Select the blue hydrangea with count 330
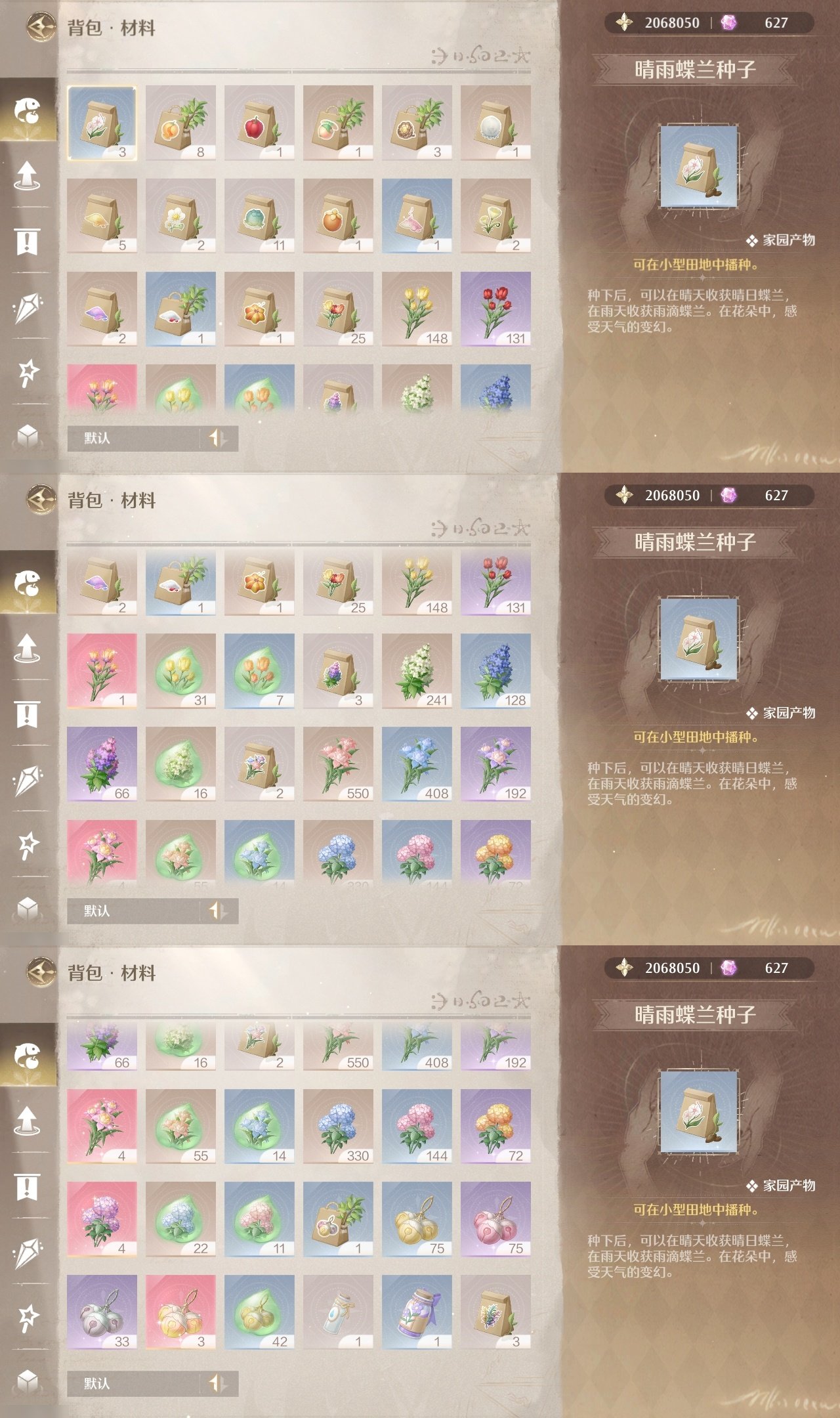 (338, 1127)
